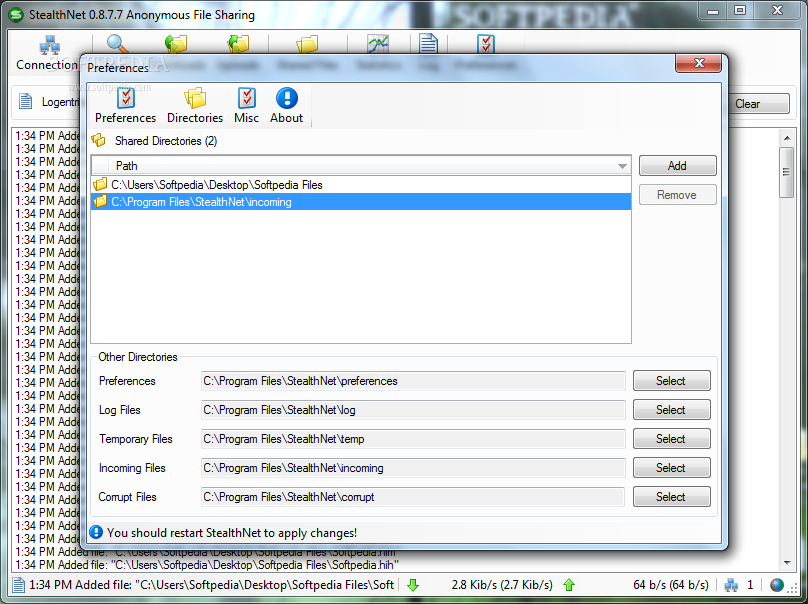Open Statistics chart icon in toolbar

point(378,44)
